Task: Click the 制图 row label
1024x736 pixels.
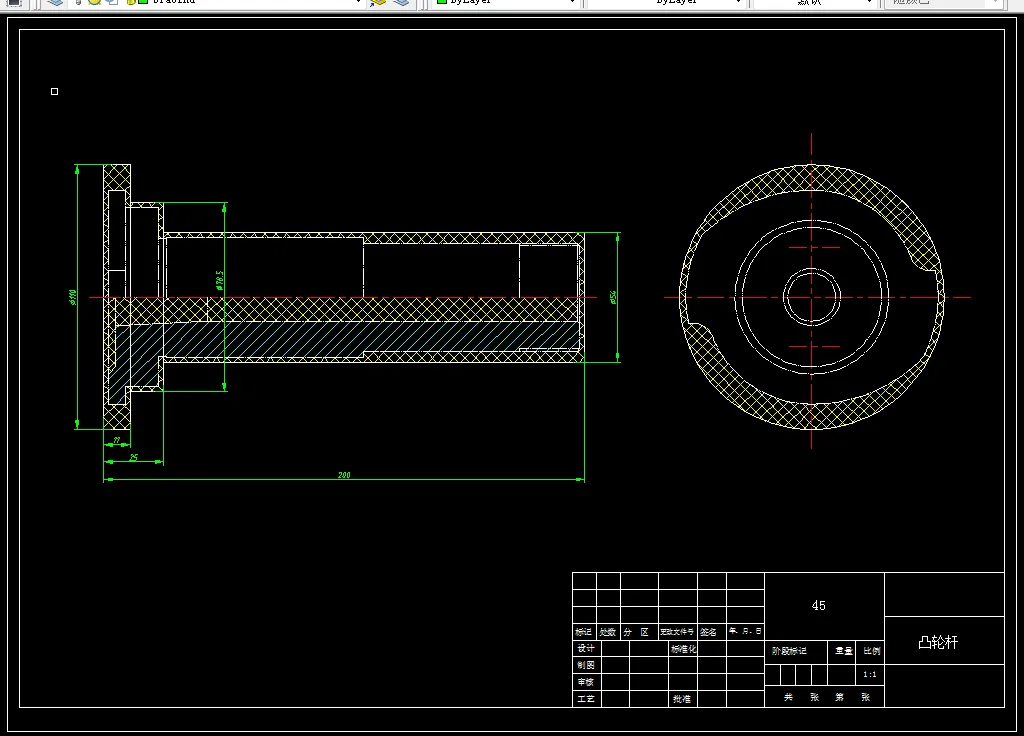Action: [x=586, y=665]
